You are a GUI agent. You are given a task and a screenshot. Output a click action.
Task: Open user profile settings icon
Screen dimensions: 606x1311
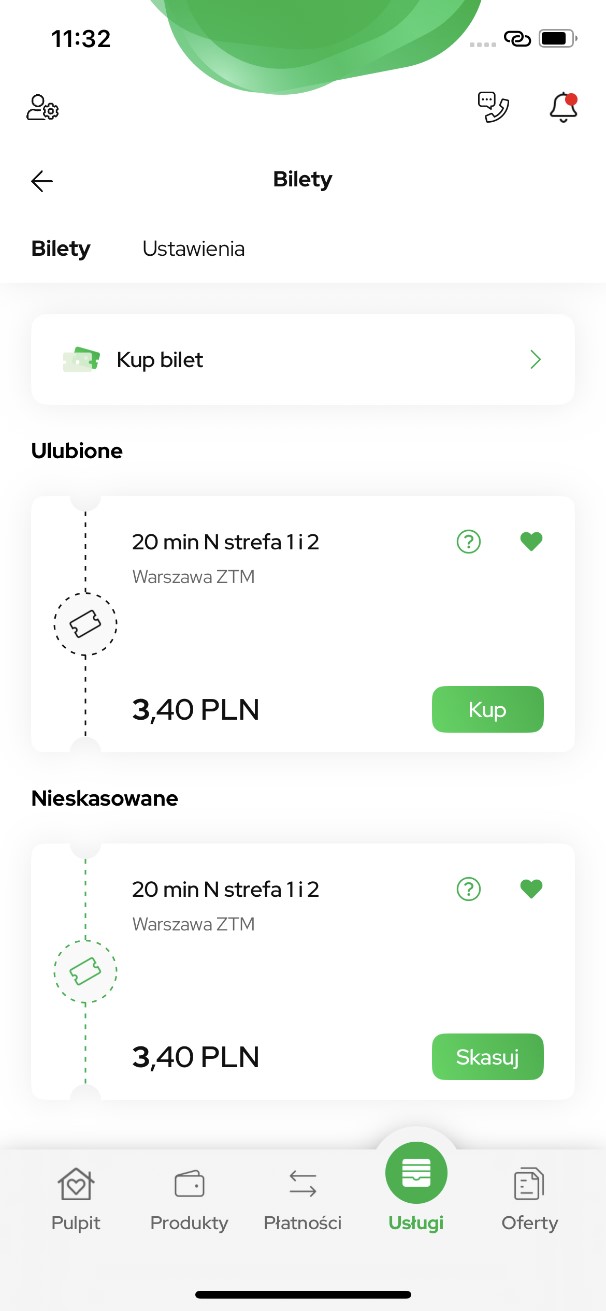[40, 107]
